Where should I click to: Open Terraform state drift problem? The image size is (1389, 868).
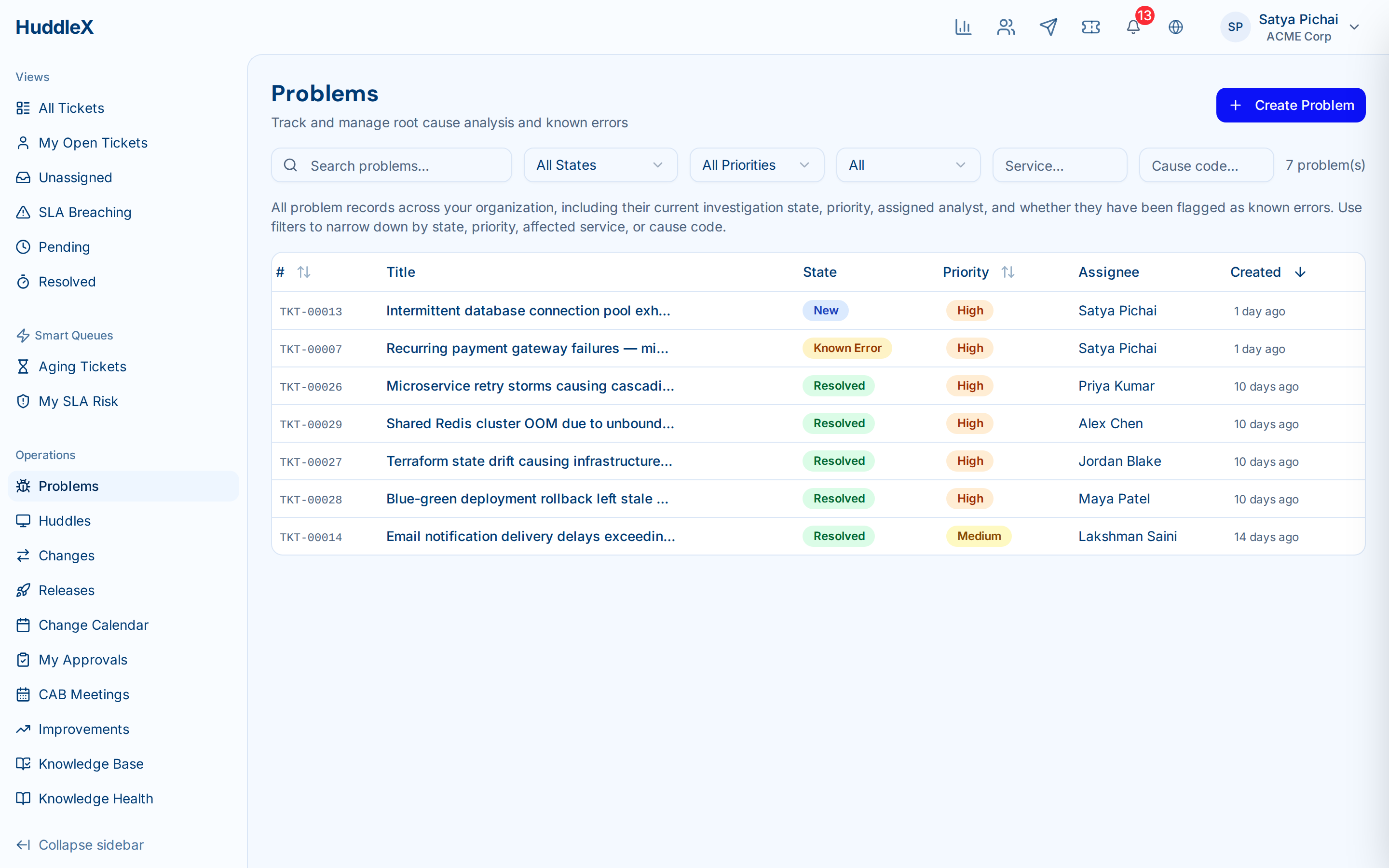point(529,461)
